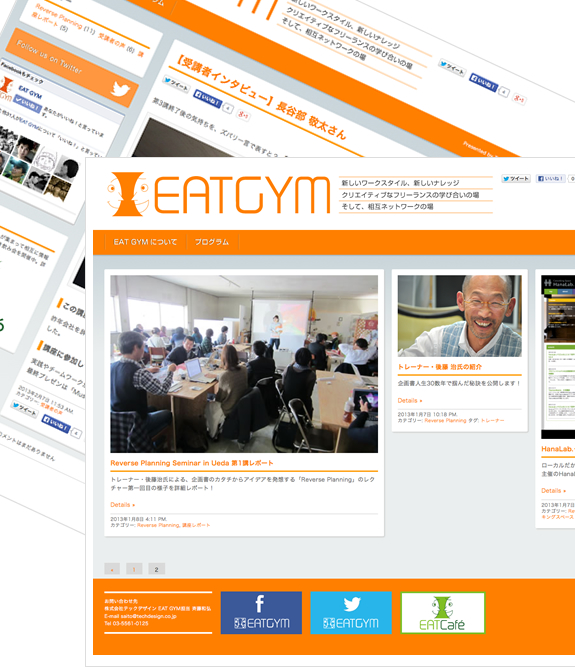Open the Twitter EATGYM footer banner
This screenshot has height=667, width=575.
point(351,613)
